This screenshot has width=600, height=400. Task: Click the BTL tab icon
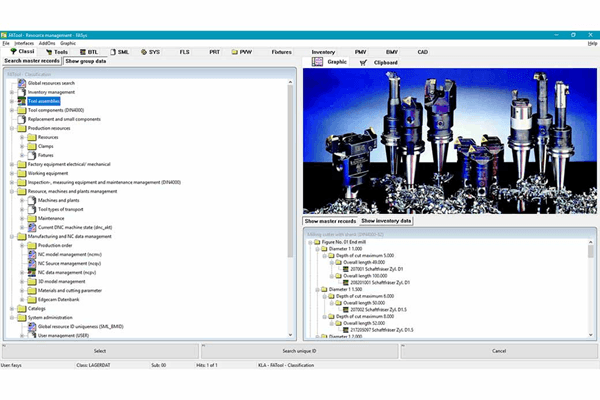click(83, 52)
